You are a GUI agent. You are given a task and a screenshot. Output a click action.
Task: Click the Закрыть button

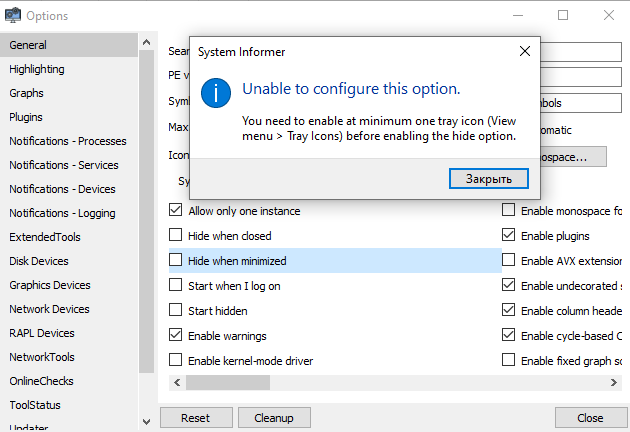pos(489,178)
